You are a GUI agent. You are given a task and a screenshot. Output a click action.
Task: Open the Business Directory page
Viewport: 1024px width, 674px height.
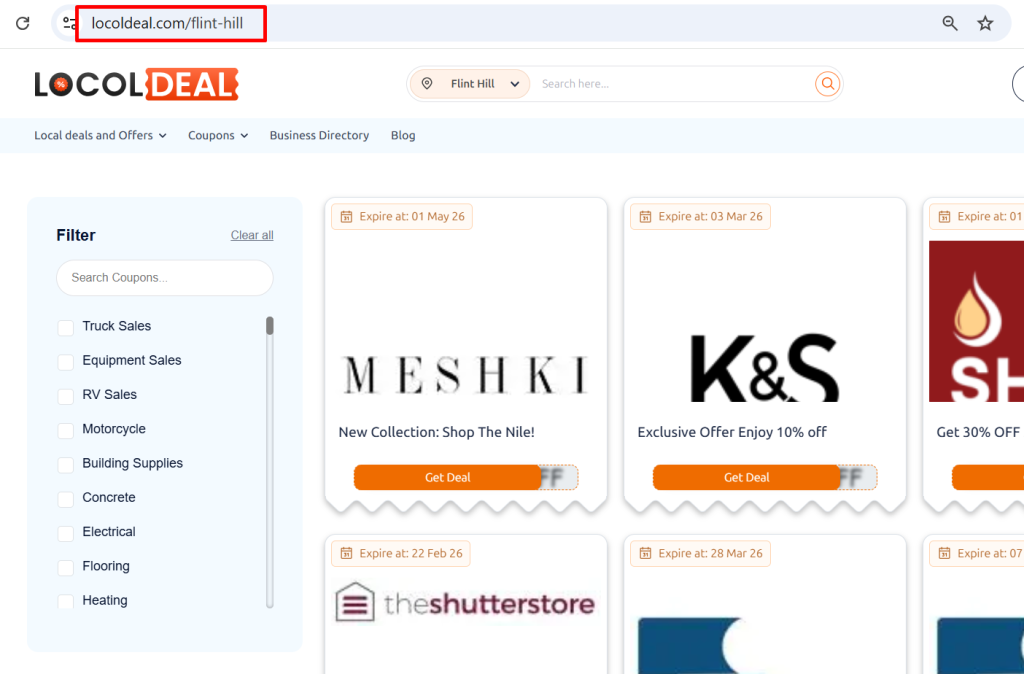click(x=319, y=135)
